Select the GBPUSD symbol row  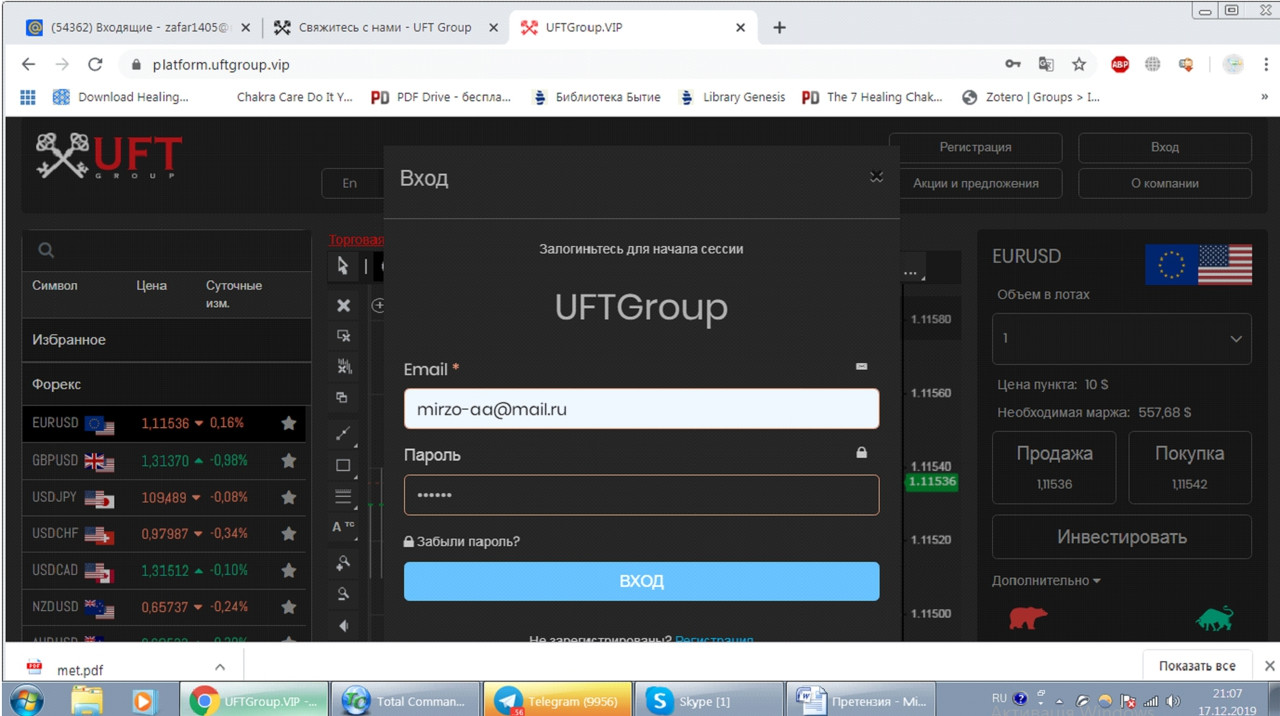pos(165,461)
